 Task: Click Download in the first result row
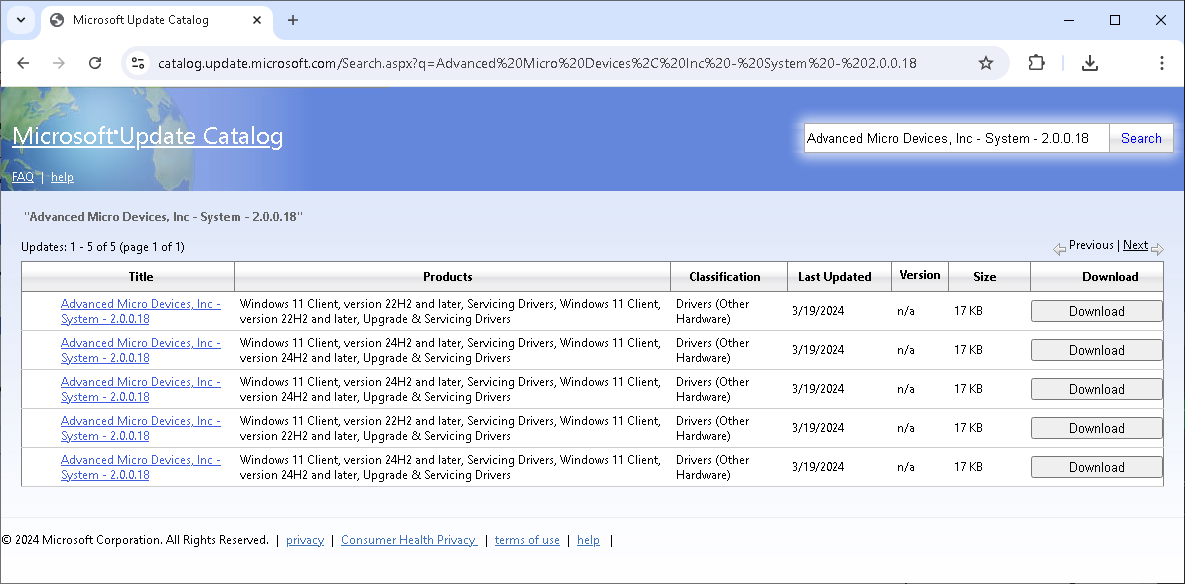[x=1097, y=311]
